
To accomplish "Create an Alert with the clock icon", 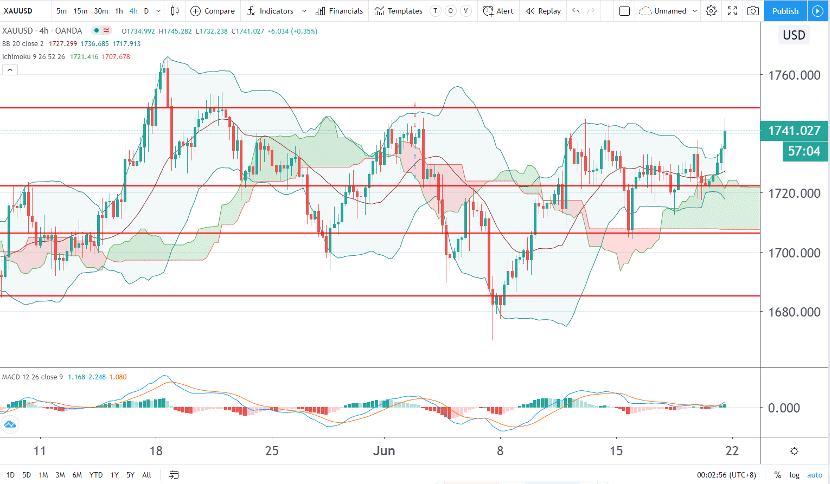I will 488,11.
